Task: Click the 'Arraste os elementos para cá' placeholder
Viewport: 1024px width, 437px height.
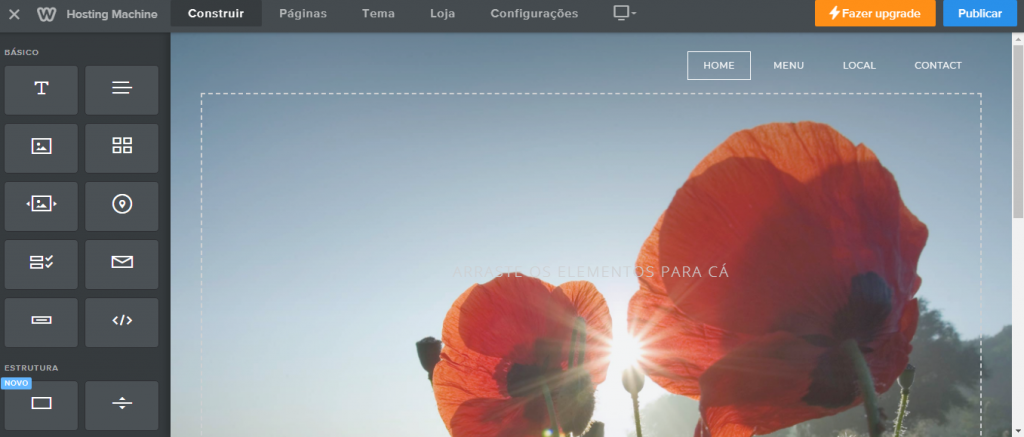Action: [590, 272]
